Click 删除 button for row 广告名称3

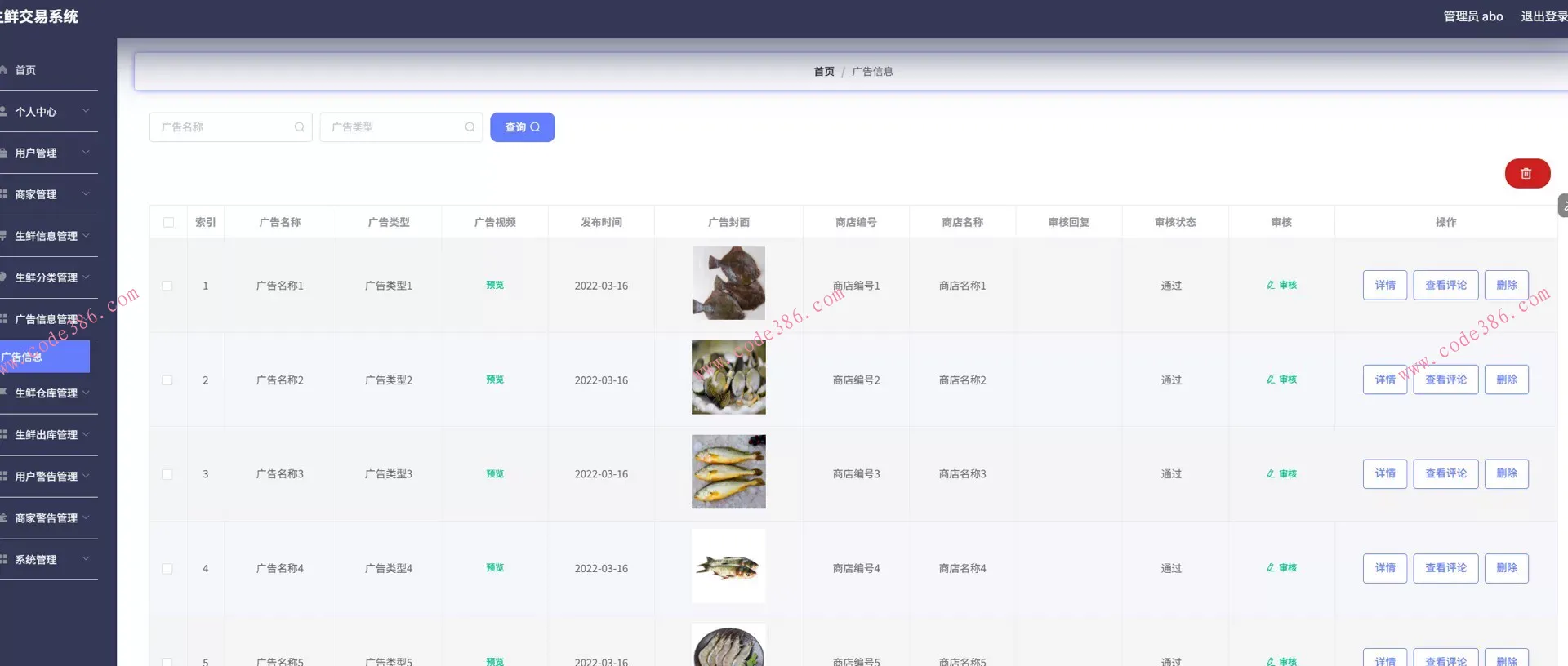pos(1507,473)
